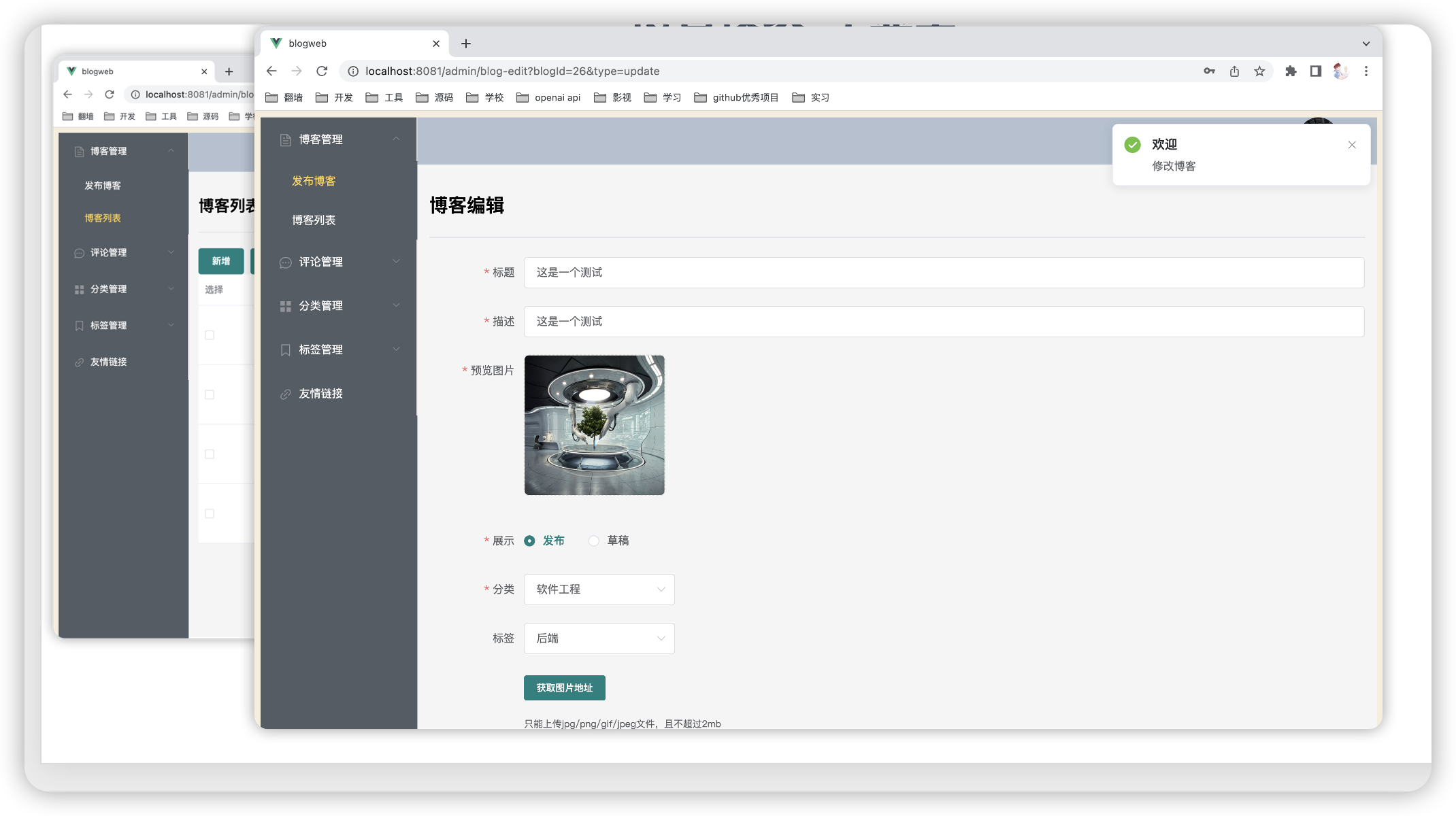Select the 友情链接 sidebar item
Viewport: 1456px width, 816px height.
point(320,394)
